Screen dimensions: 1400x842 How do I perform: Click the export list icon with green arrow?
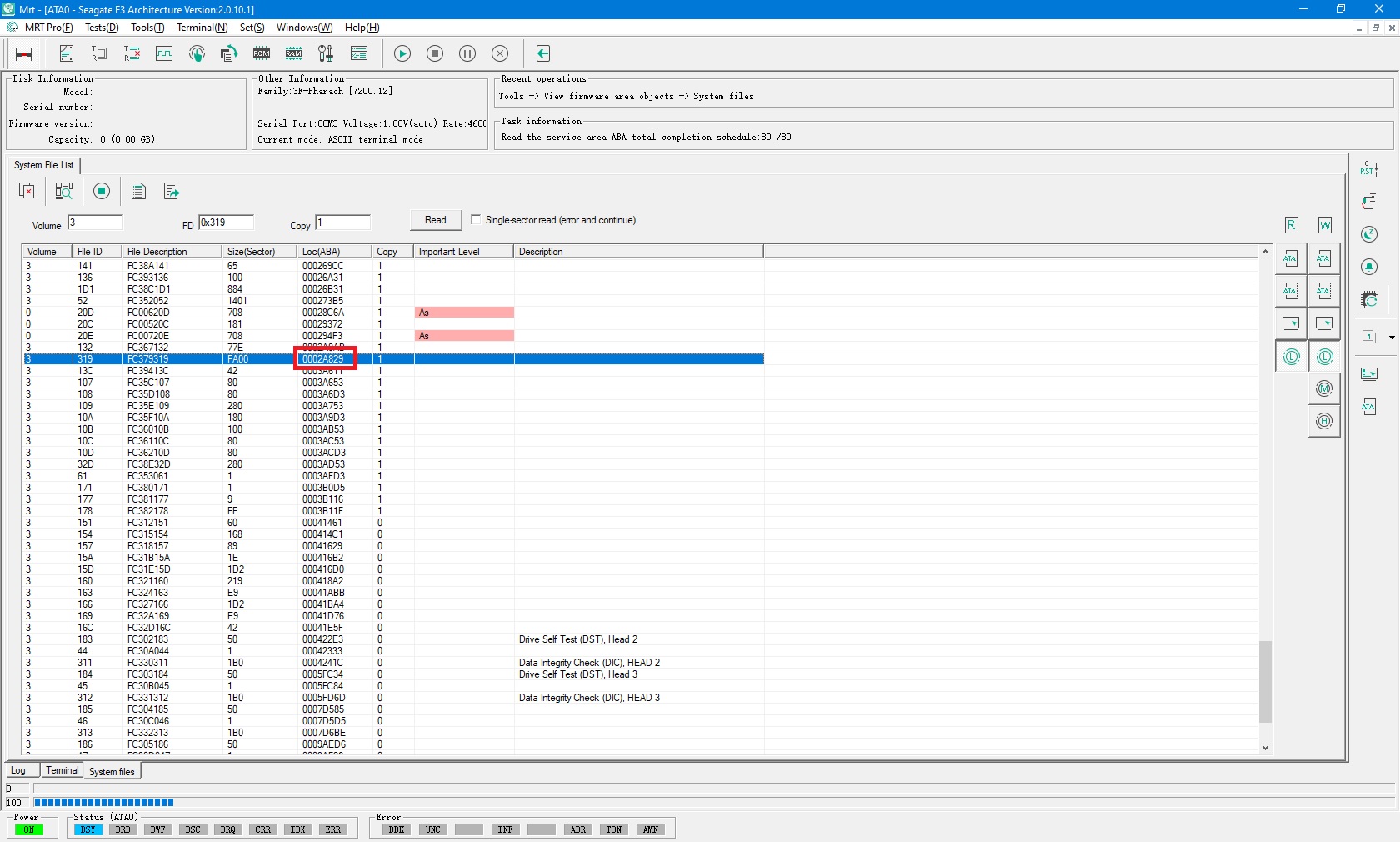(172, 191)
